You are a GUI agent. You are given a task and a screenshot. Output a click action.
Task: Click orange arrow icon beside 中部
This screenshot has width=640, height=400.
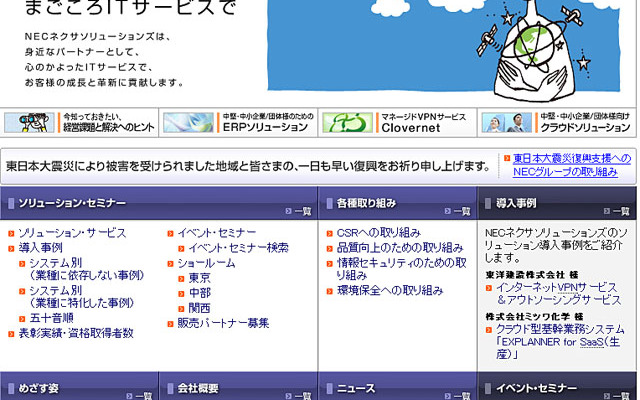click(181, 294)
